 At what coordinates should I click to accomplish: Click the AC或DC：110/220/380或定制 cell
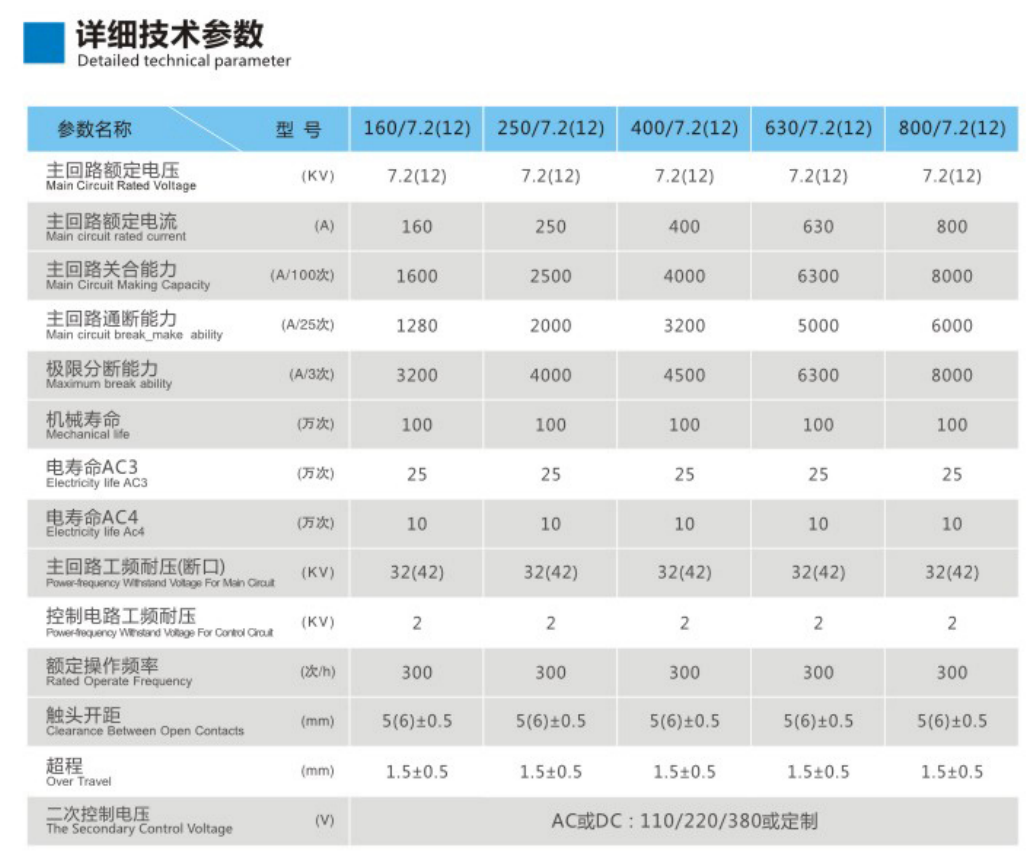click(684, 820)
